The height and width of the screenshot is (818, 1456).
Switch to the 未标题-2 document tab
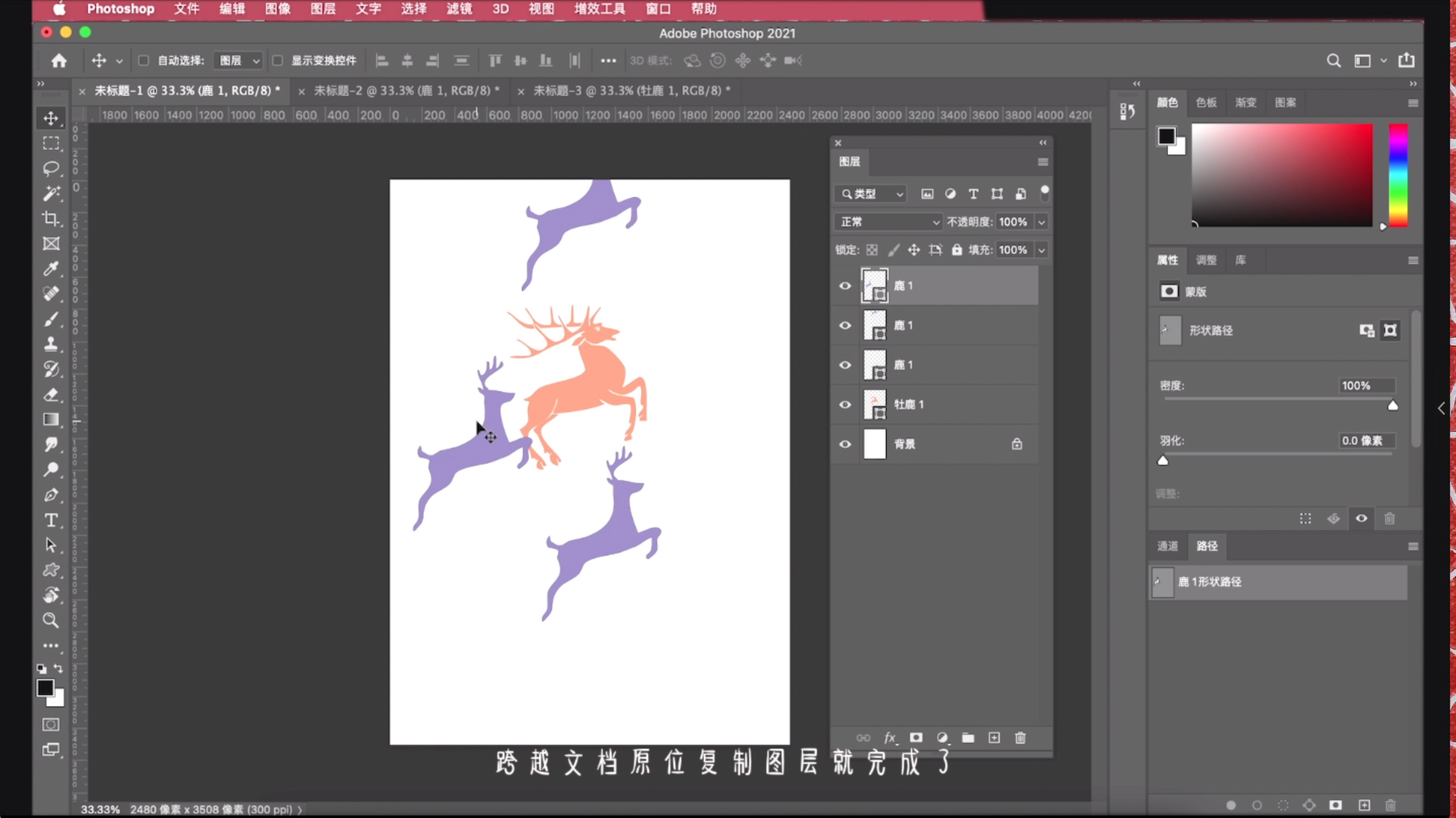(x=406, y=90)
